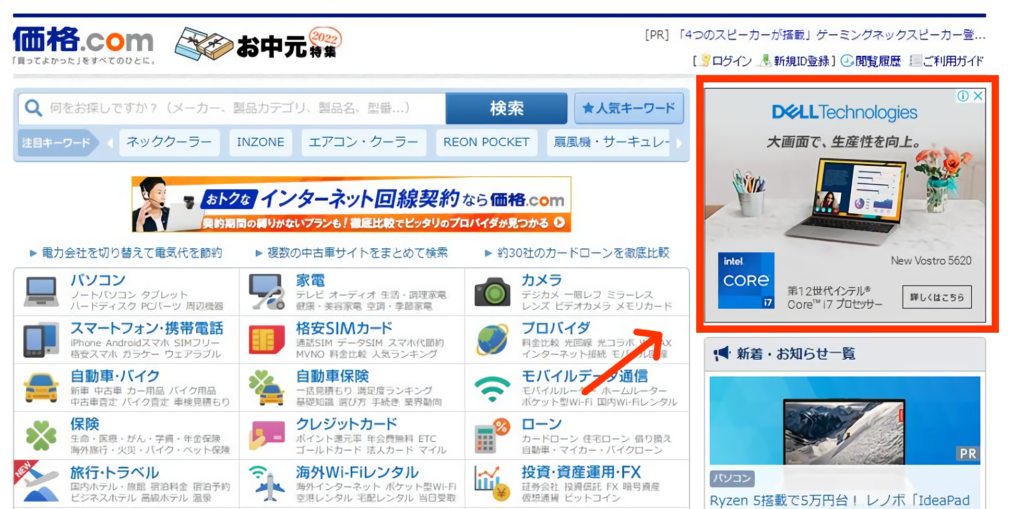Show next 注目キーワード with the right arrow
Viewport: 1024px width, 509px height.
point(679,142)
